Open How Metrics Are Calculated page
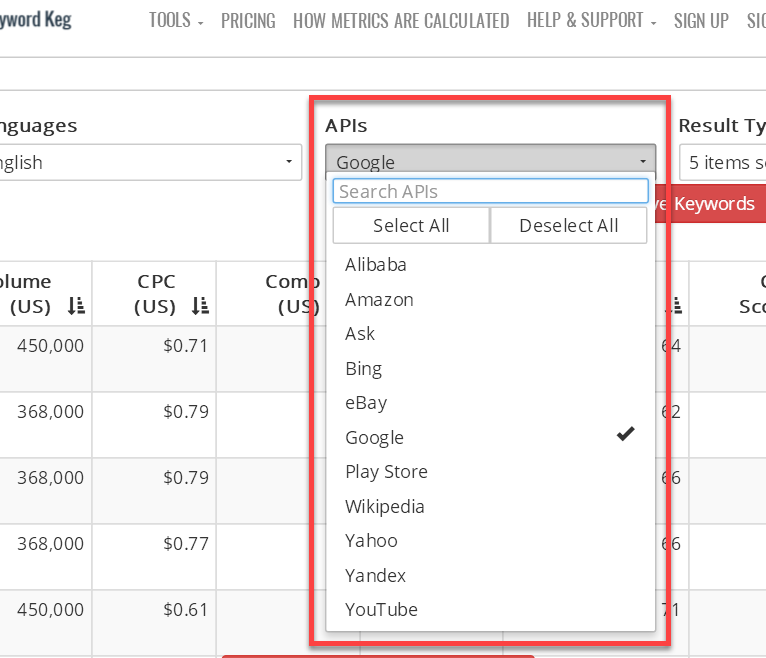This screenshot has width=766, height=658. pyautogui.click(x=401, y=20)
